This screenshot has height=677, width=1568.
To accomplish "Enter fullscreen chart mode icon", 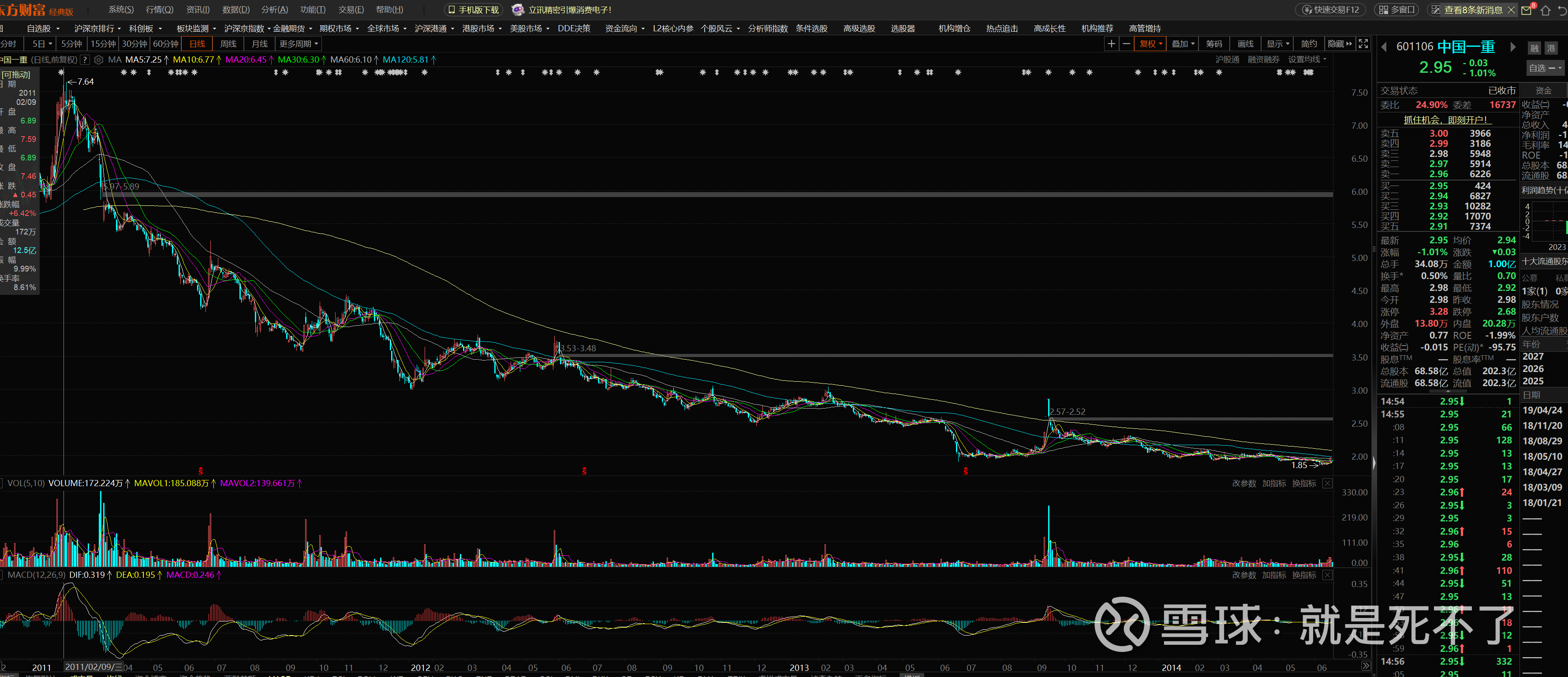I will tap(1363, 44).
